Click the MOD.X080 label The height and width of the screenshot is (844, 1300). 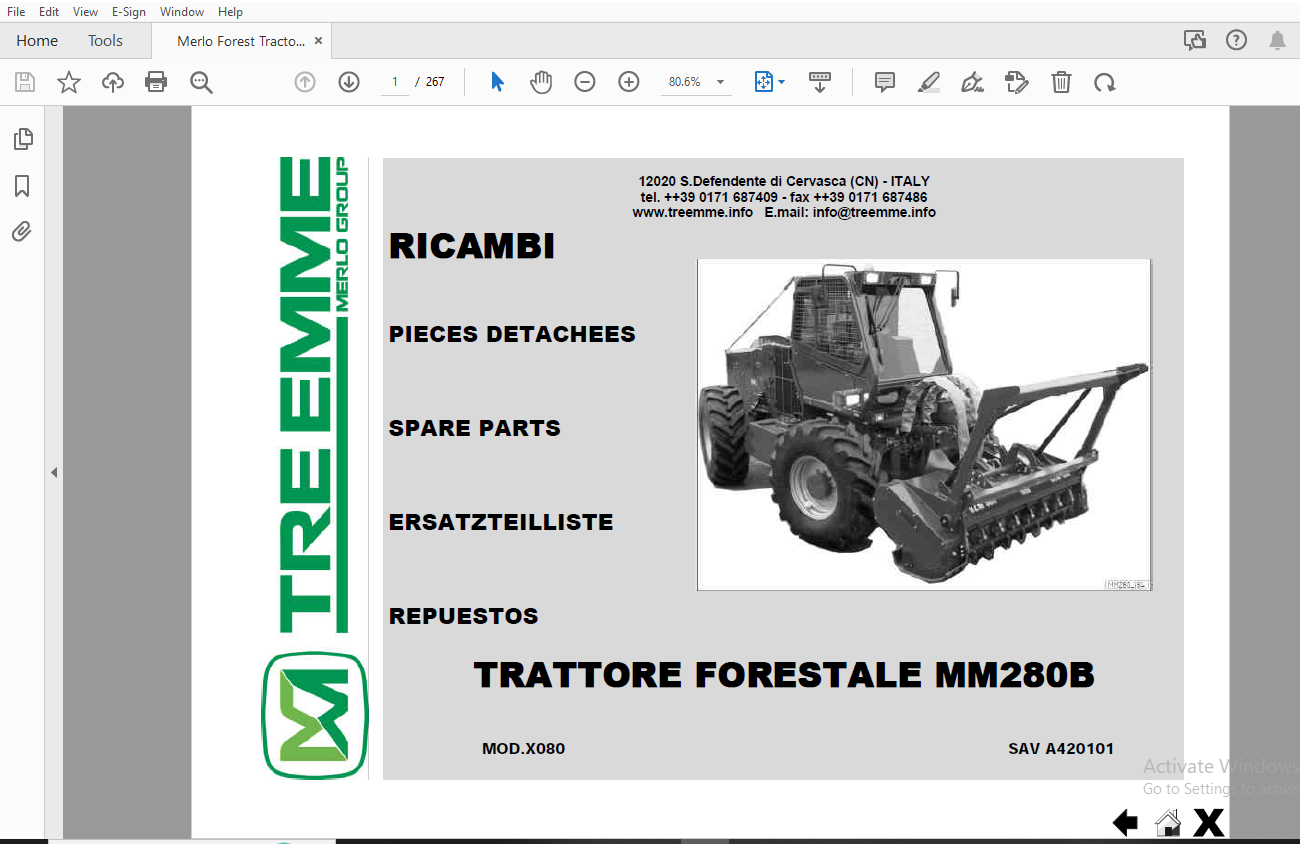click(523, 748)
